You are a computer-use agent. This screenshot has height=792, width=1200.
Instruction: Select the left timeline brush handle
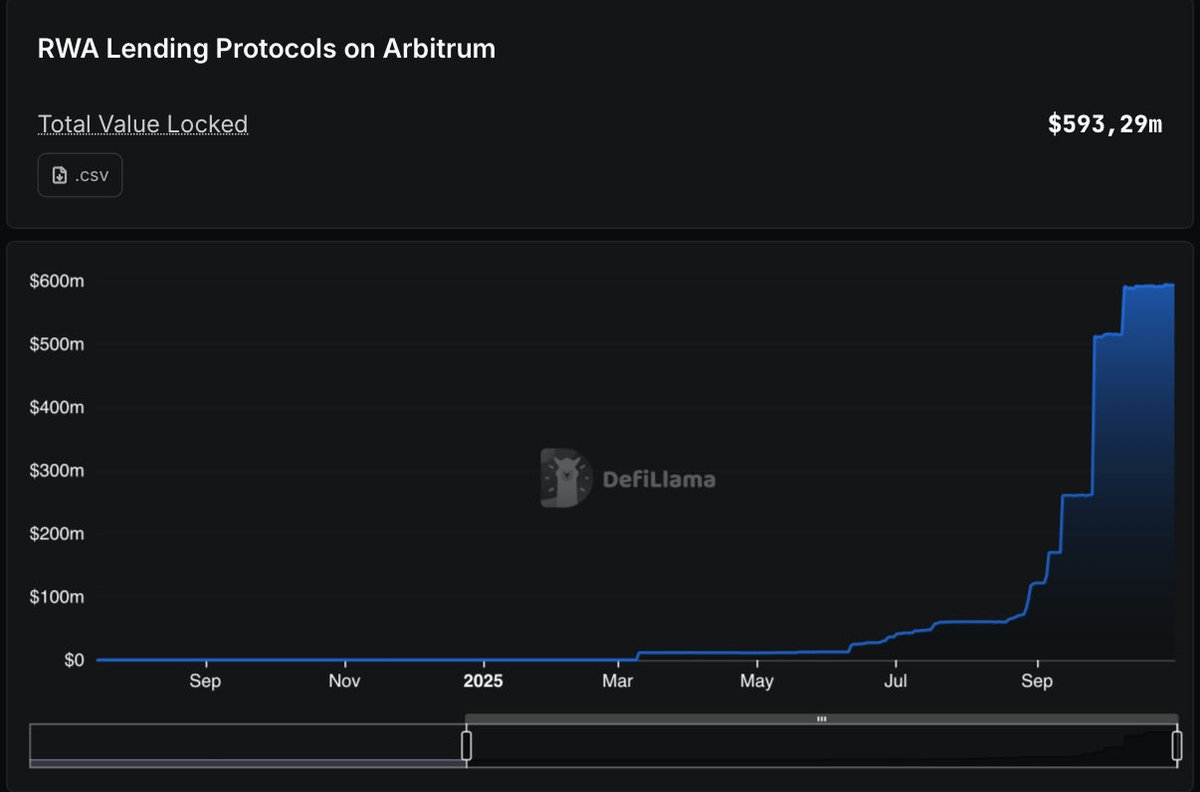coord(466,744)
